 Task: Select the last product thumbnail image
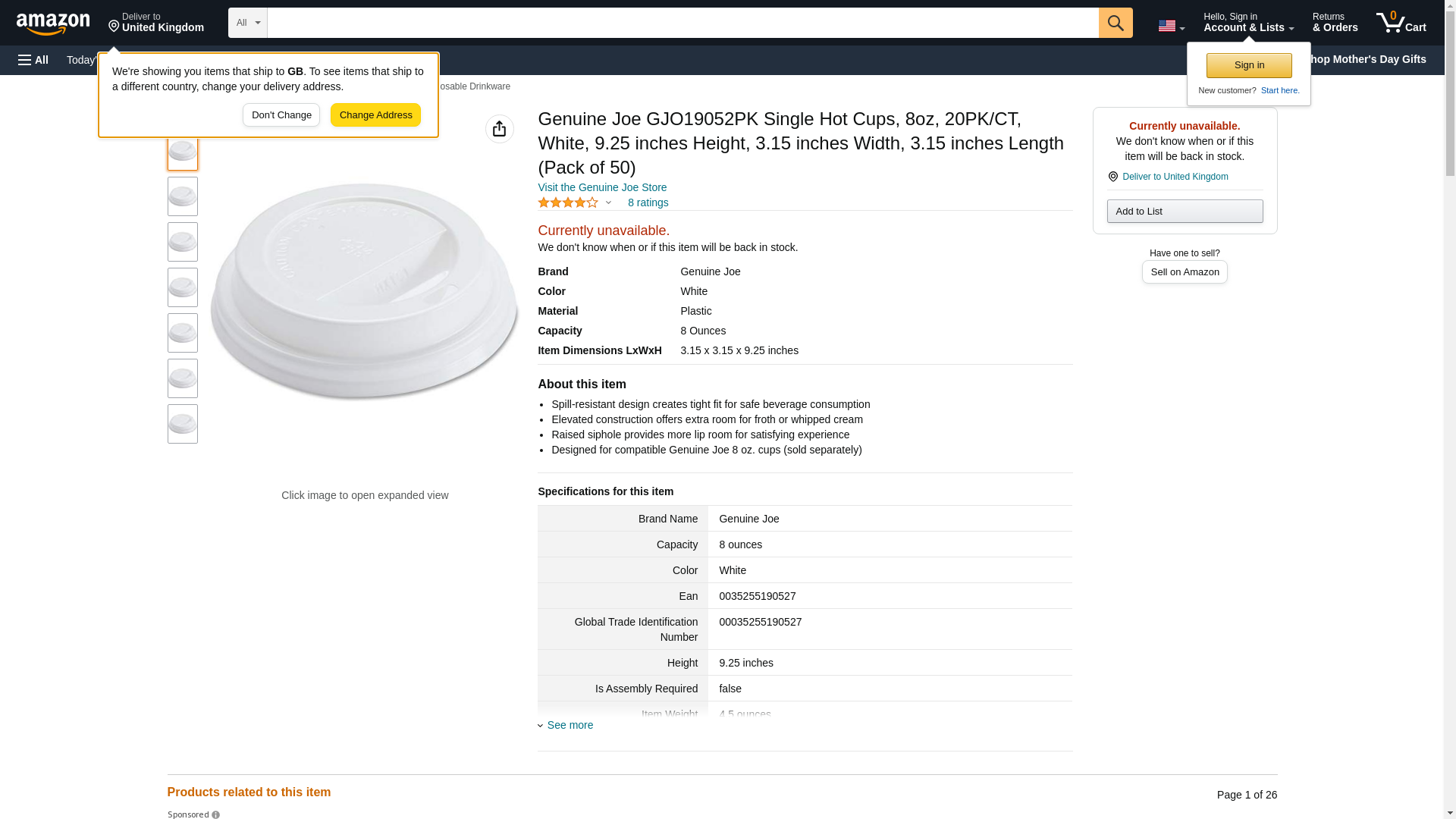pos(183,424)
